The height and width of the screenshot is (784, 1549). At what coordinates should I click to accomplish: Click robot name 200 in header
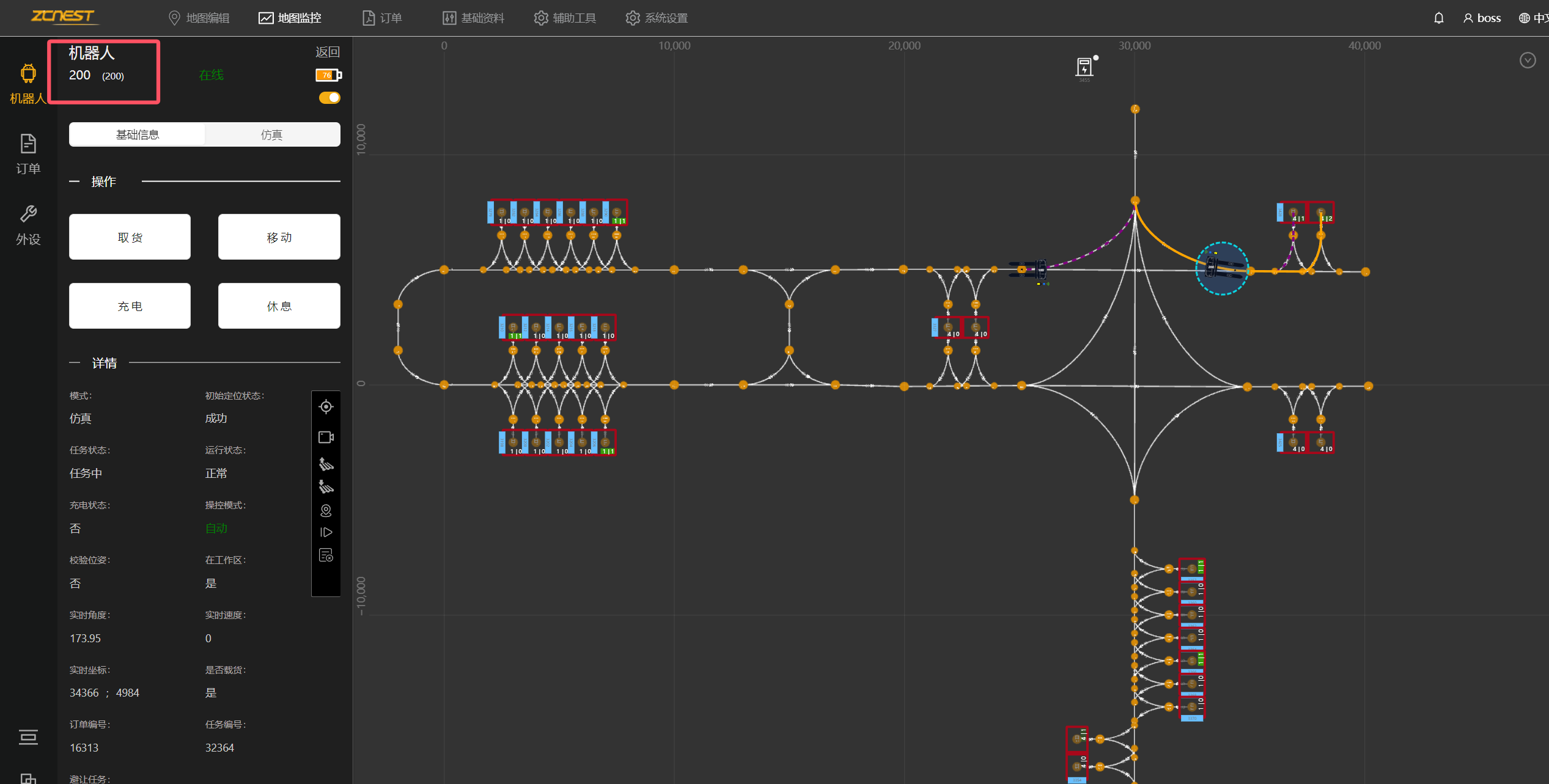[80, 75]
